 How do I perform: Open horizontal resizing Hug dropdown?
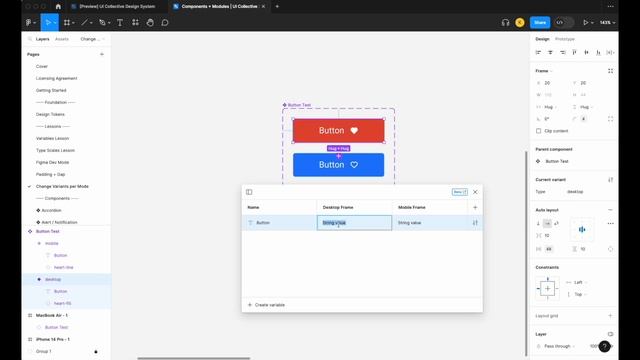(x=547, y=107)
